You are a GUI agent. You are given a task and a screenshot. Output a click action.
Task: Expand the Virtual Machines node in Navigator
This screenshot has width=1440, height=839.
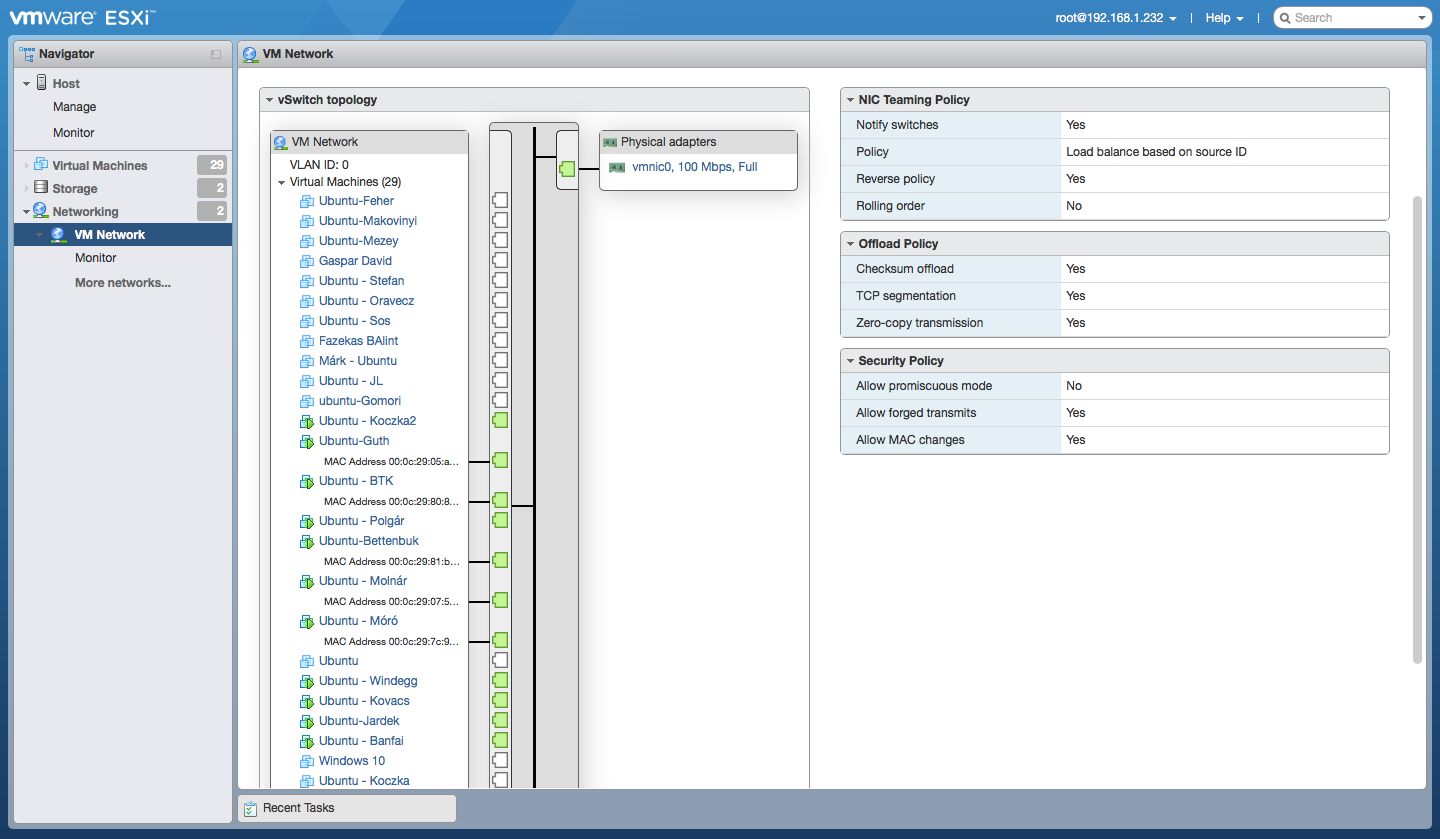pos(27,166)
